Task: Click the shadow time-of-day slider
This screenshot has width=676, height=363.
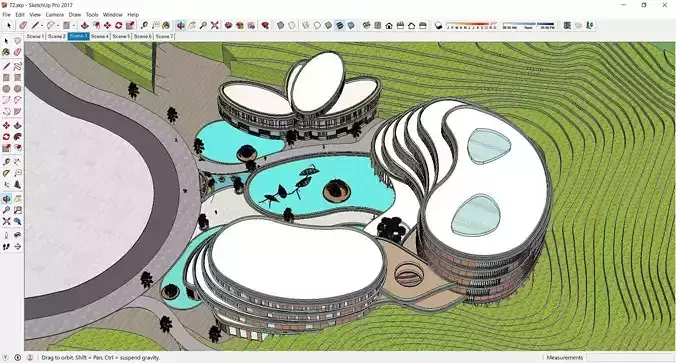Action: pos(529,25)
